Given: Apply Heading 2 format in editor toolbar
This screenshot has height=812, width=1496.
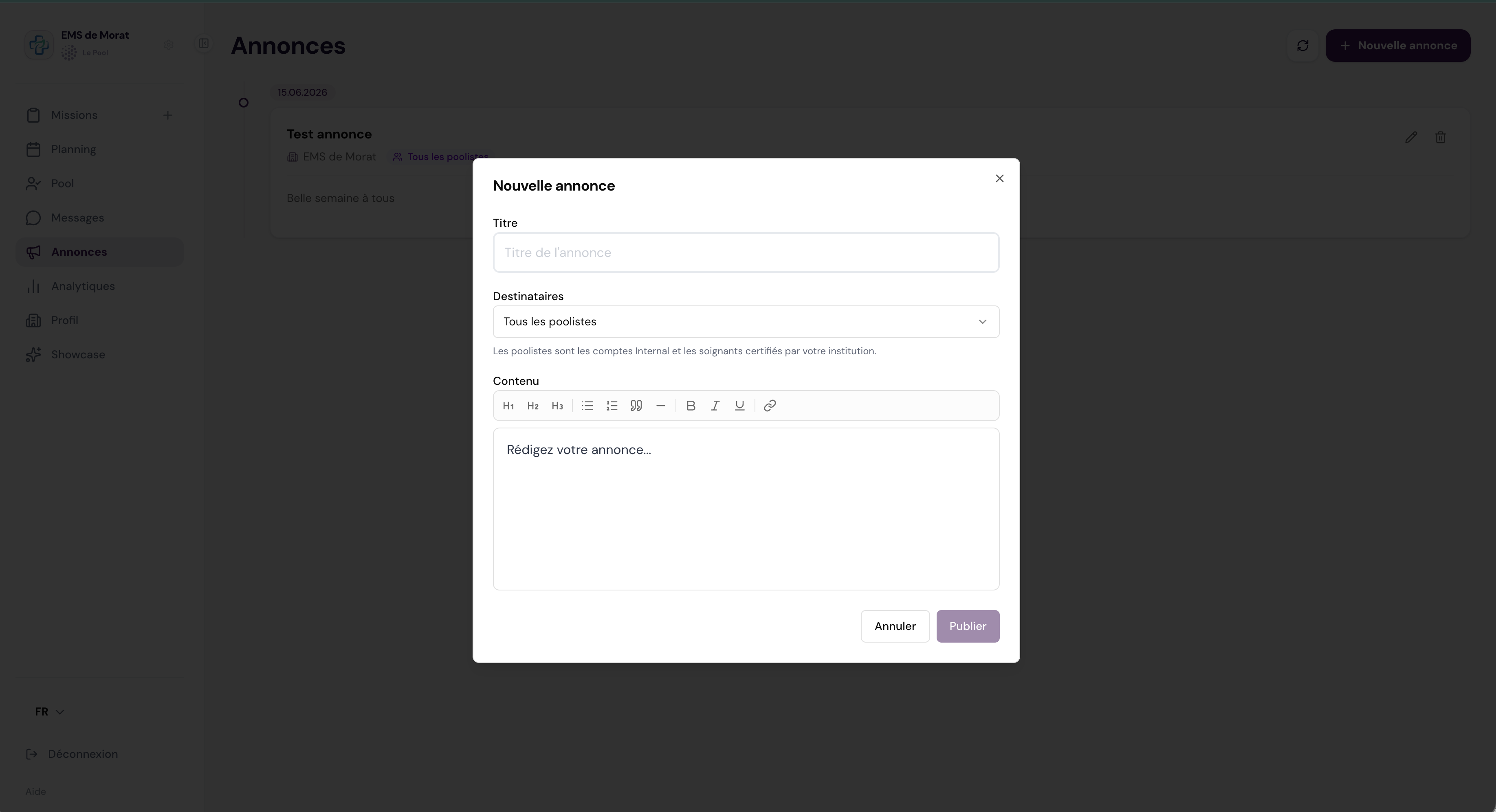Looking at the screenshot, I should point(532,406).
